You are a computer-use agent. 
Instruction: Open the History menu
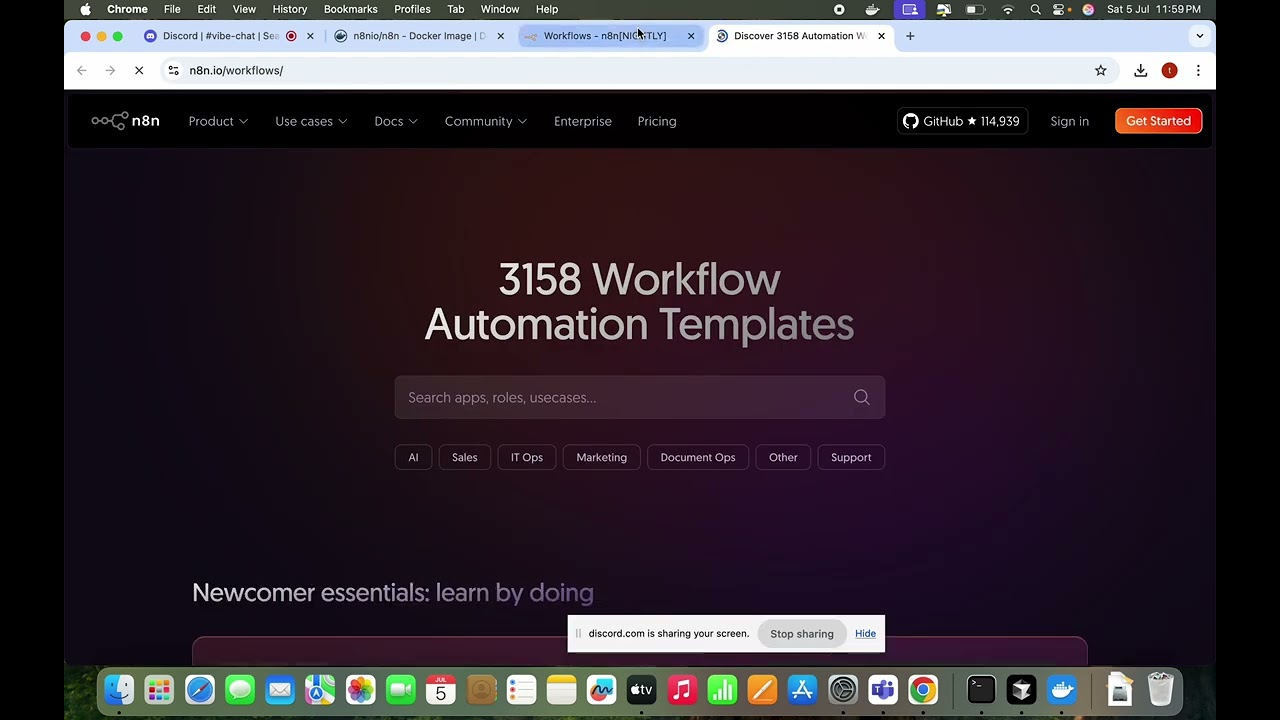pos(290,9)
